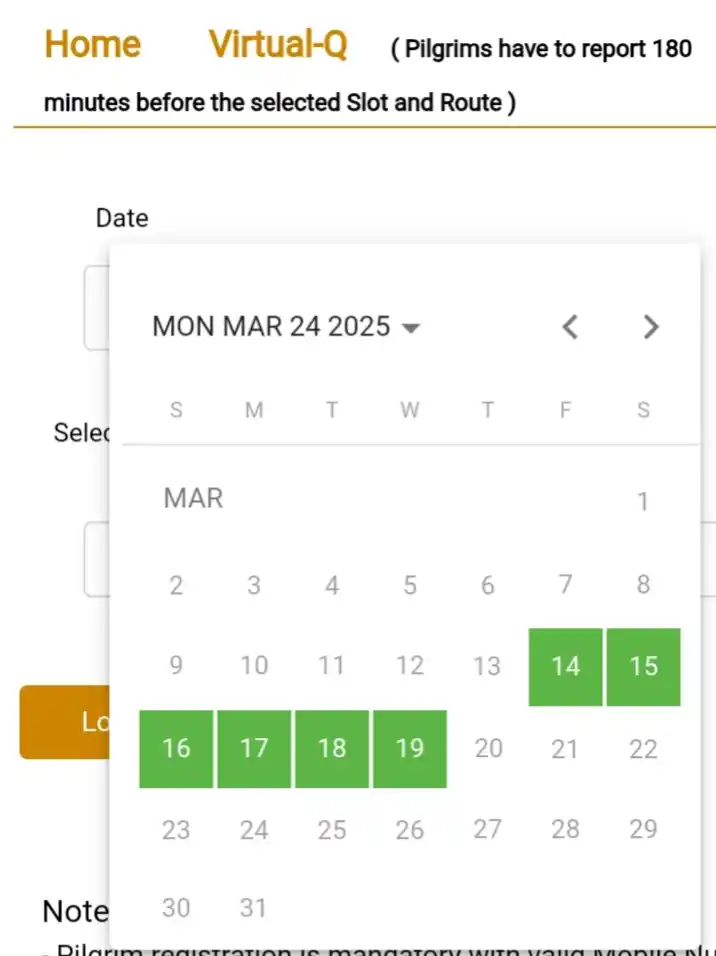The width and height of the screenshot is (716, 956).
Task: Select available date 16 in March
Action: (x=176, y=749)
